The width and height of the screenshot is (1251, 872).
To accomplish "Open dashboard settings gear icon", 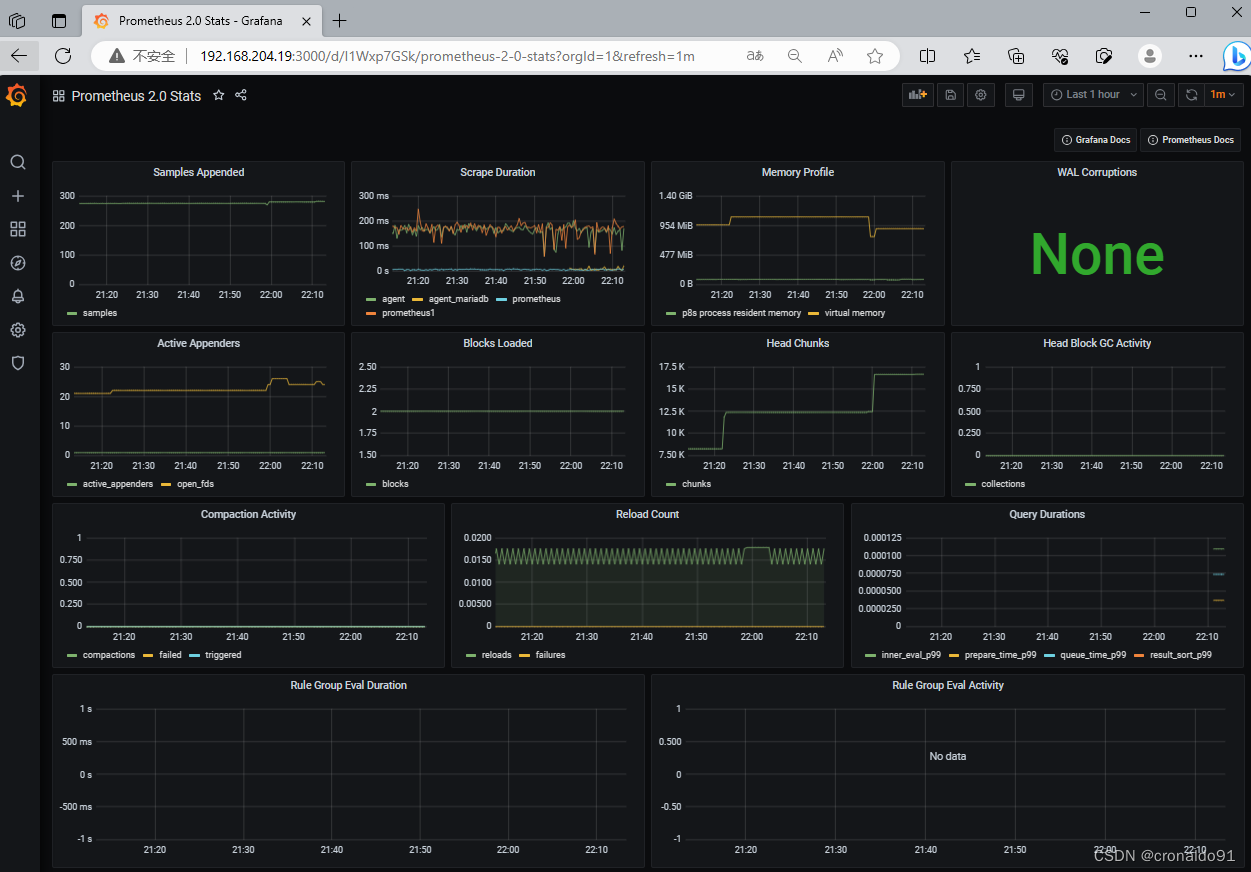I will pyautogui.click(x=981, y=95).
